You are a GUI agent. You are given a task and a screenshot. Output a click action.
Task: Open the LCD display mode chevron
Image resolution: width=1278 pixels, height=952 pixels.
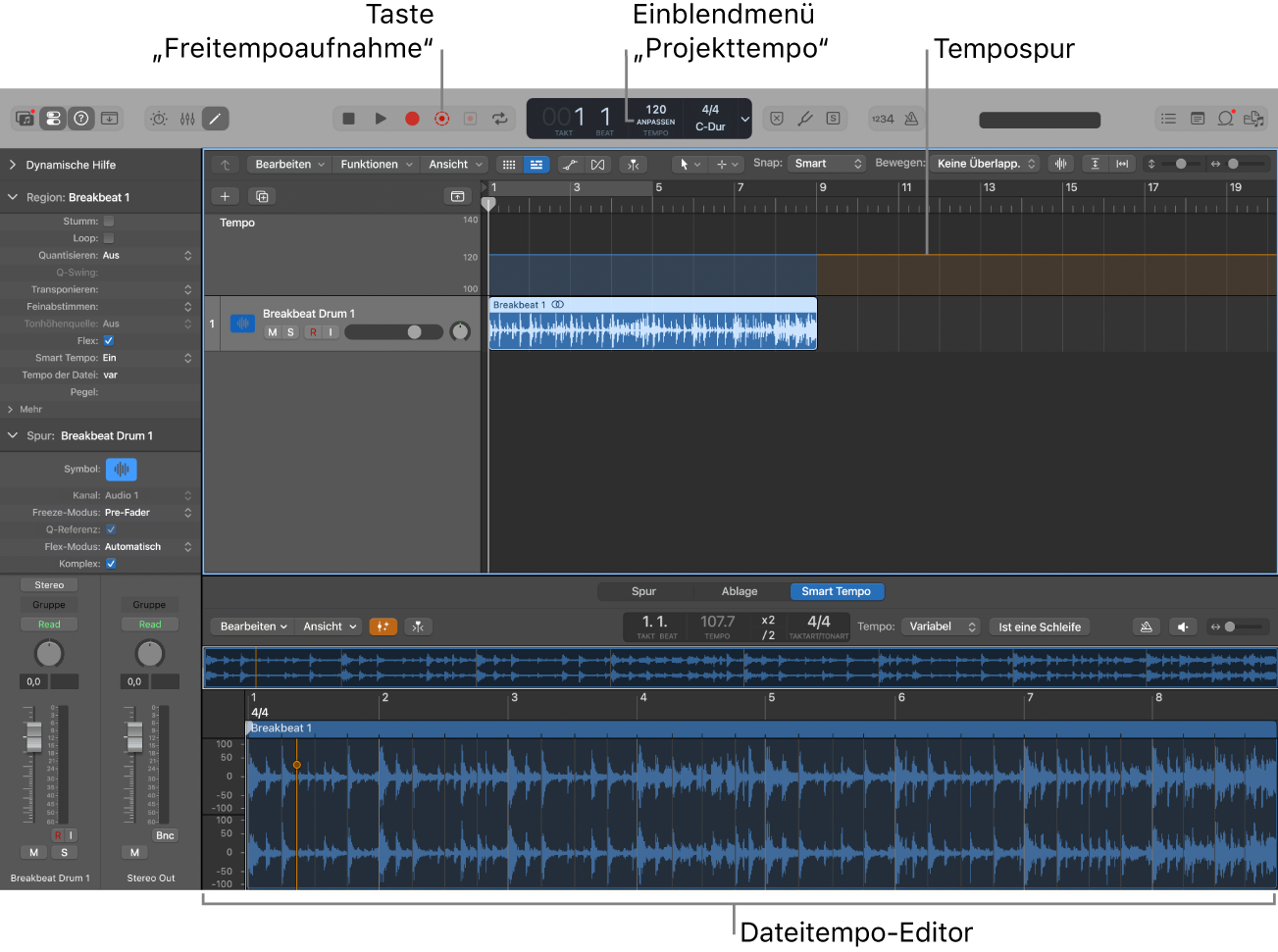(x=745, y=120)
